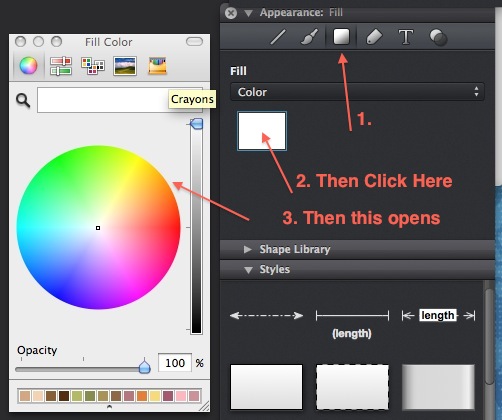Expand the Shape Library section
502x420 pixels.
[247, 249]
